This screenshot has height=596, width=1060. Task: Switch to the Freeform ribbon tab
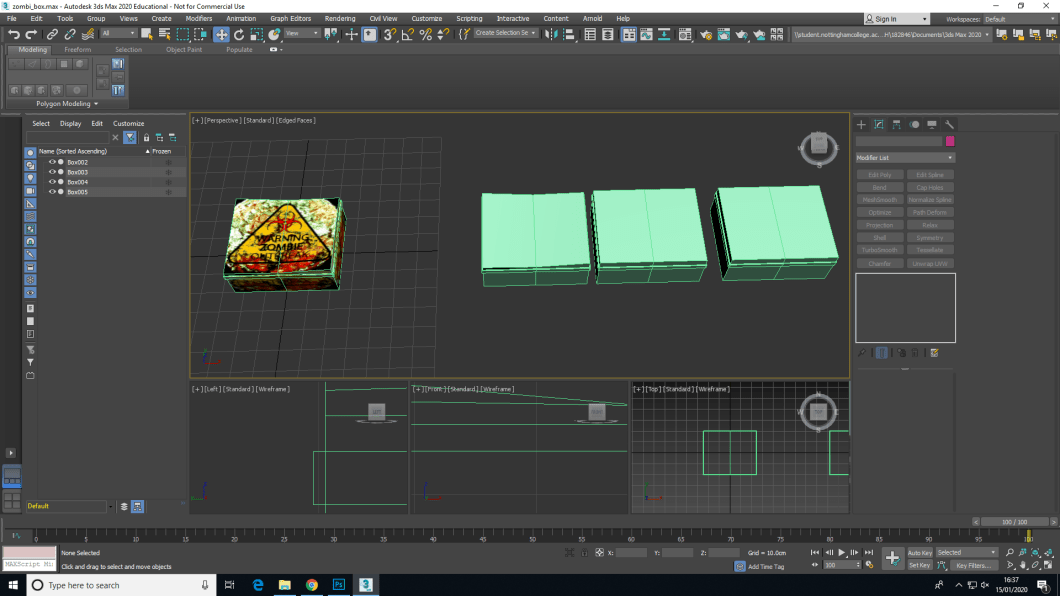[x=77, y=49]
